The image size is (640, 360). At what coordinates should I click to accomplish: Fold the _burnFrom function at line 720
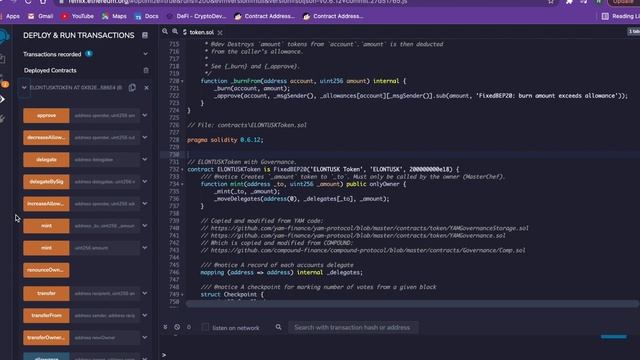click(x=182, y=81)
